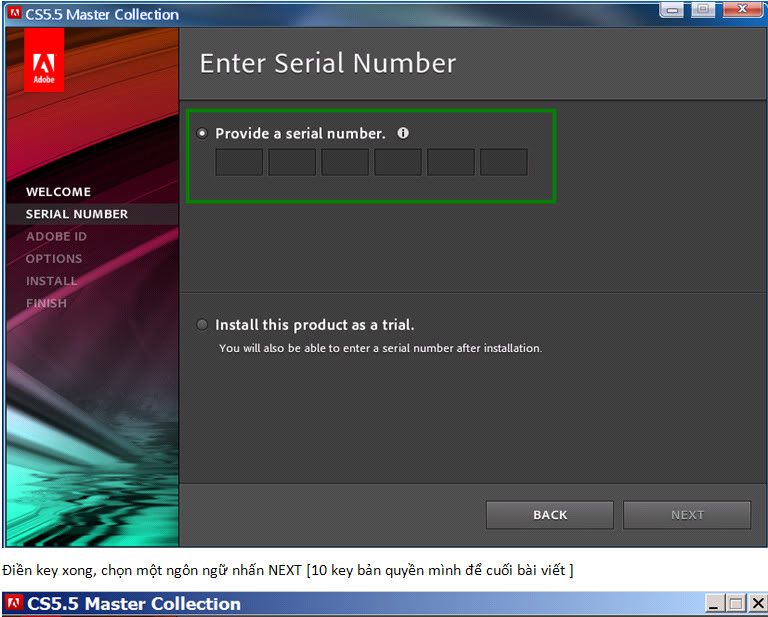Select the SERIAL NUMBER step in sidebar

click(77, 214)
